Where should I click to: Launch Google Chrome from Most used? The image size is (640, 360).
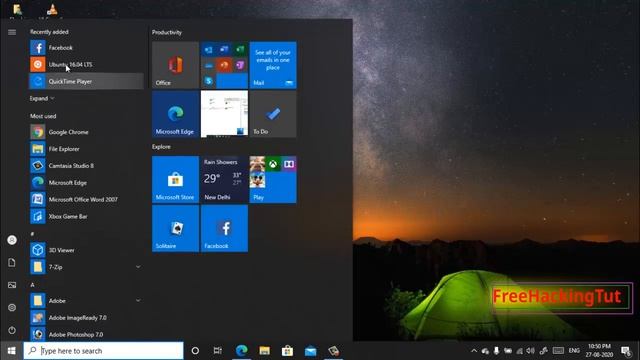[x=86, y=132]
